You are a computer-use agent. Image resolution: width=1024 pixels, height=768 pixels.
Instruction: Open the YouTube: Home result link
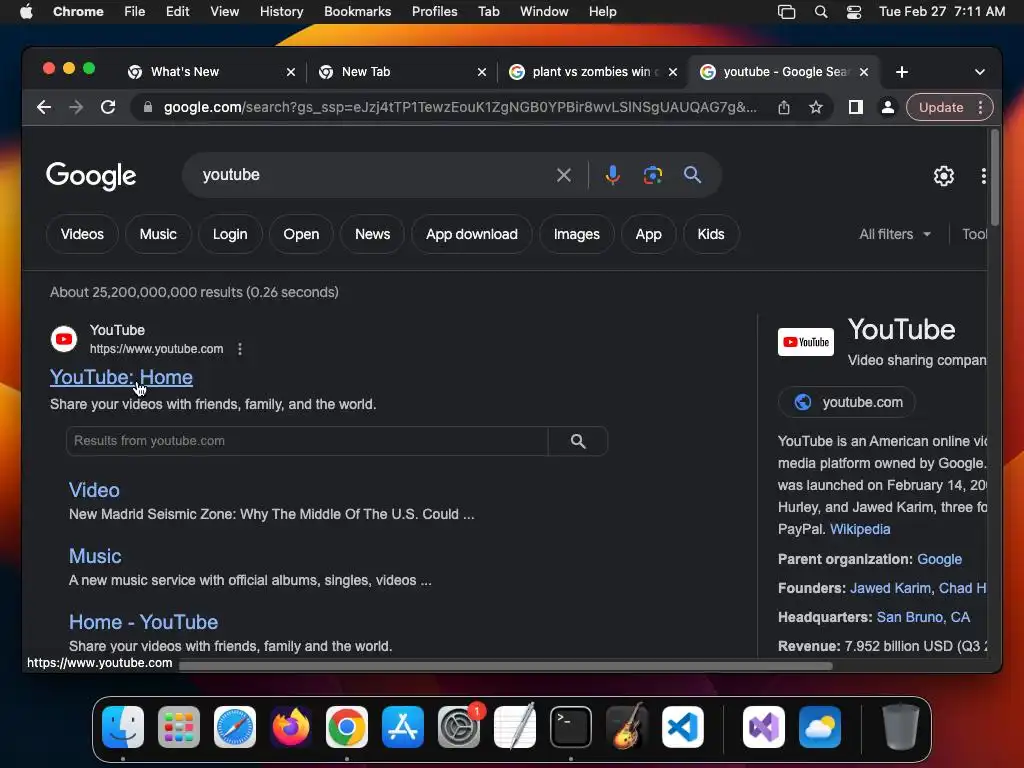tap(121, 377)
